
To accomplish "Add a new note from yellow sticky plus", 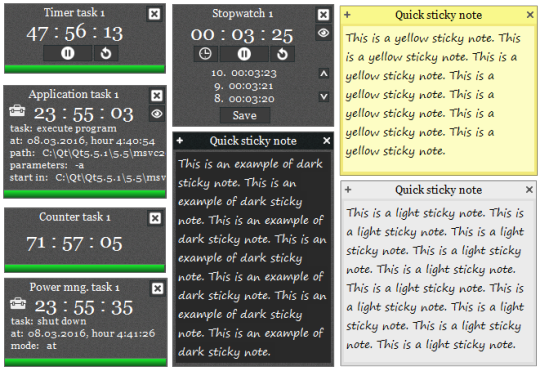I will pyautogui.click(x=347, y=14).
